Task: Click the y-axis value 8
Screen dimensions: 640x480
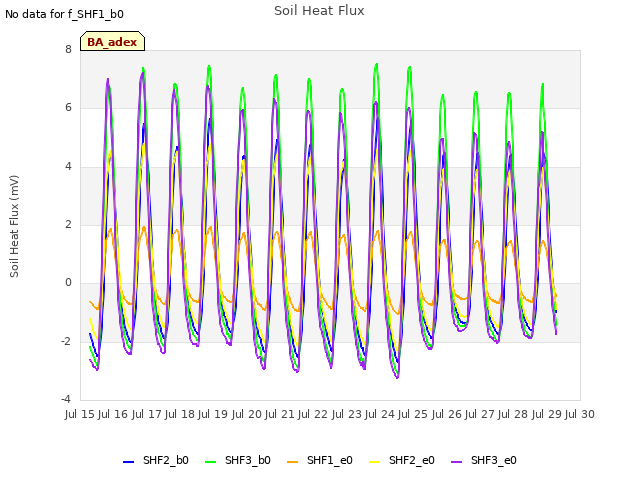Action: [x=68, y=50]
